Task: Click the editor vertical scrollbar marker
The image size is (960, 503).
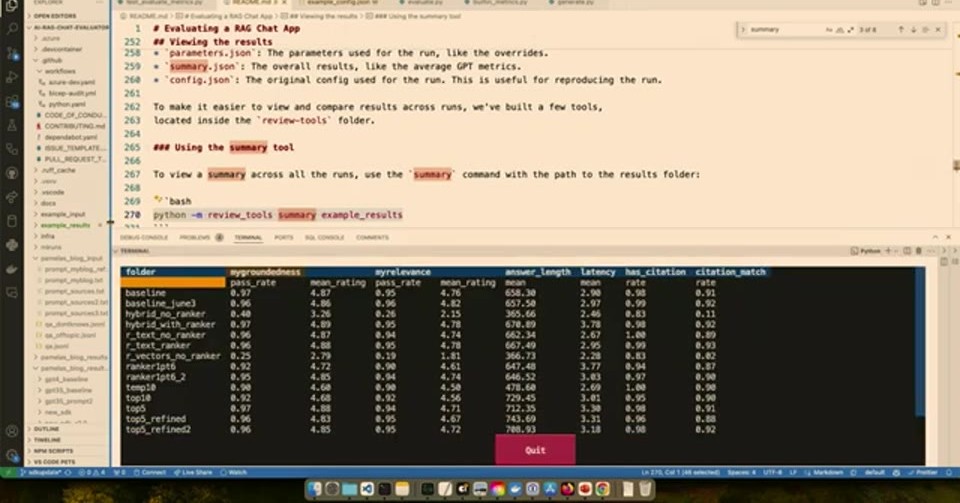Action: 956,166
